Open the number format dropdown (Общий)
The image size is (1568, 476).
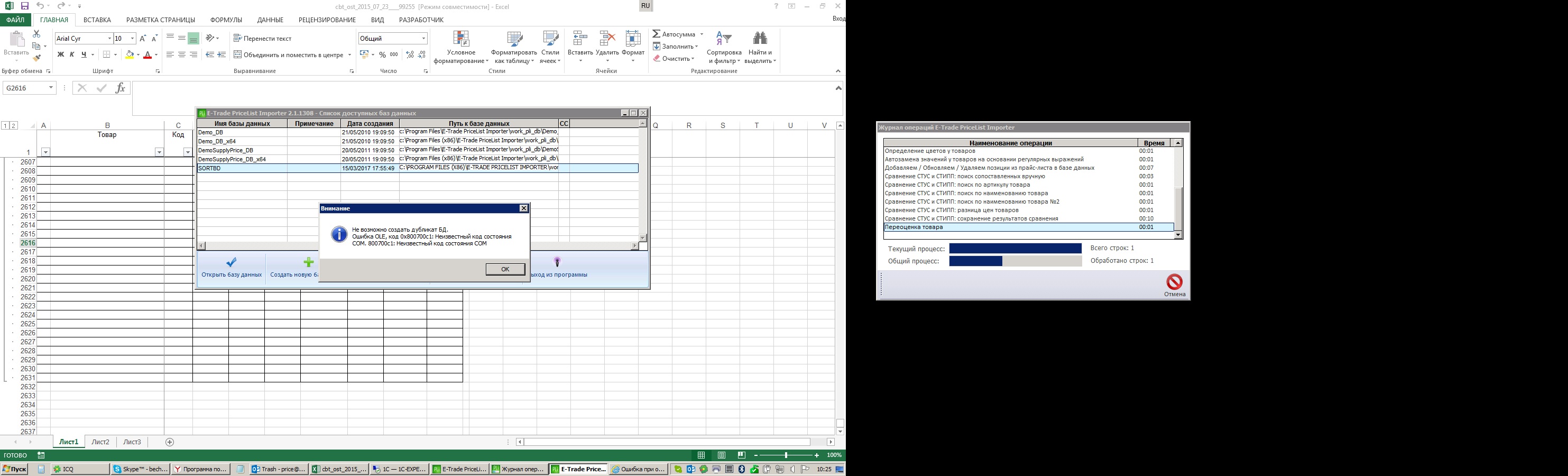coord(423,39)
